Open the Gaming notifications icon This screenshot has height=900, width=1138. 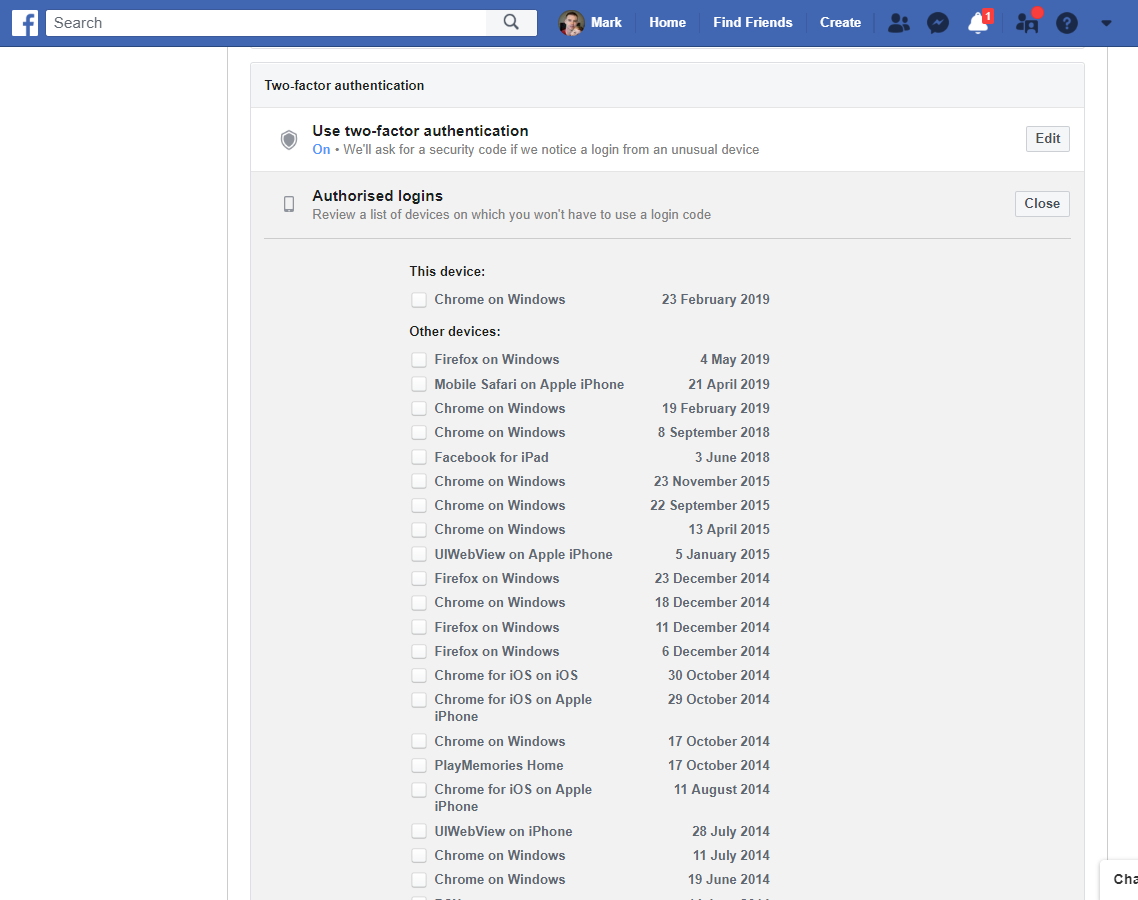click(1024, 22)
